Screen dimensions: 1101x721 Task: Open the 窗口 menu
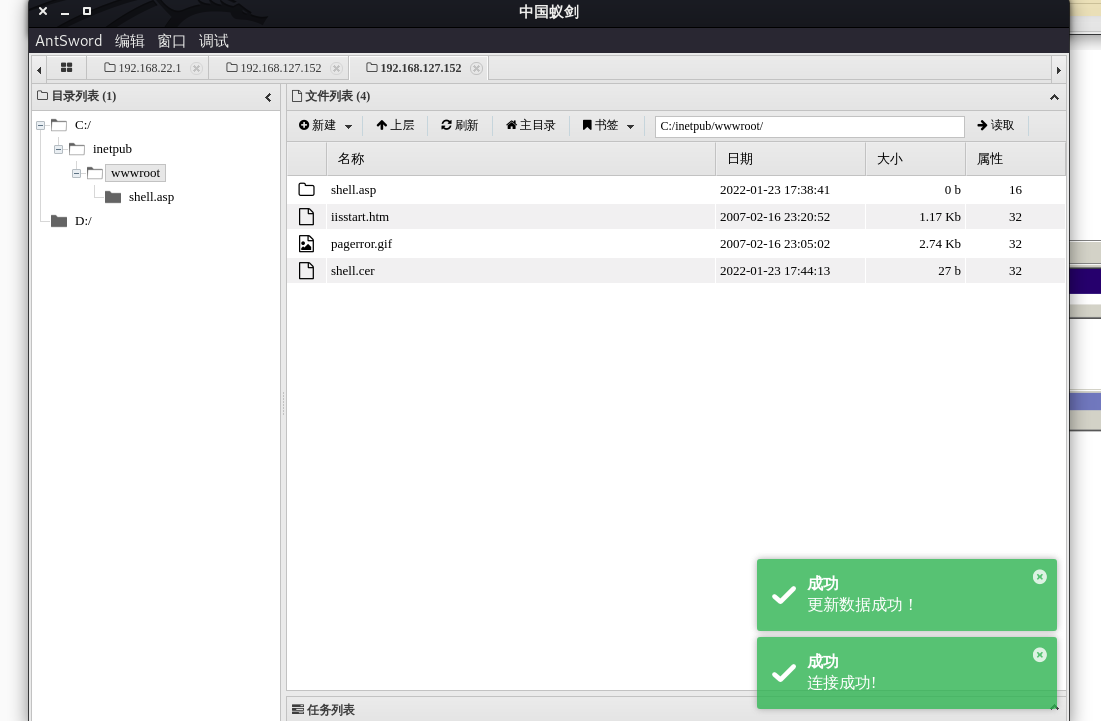171,41
